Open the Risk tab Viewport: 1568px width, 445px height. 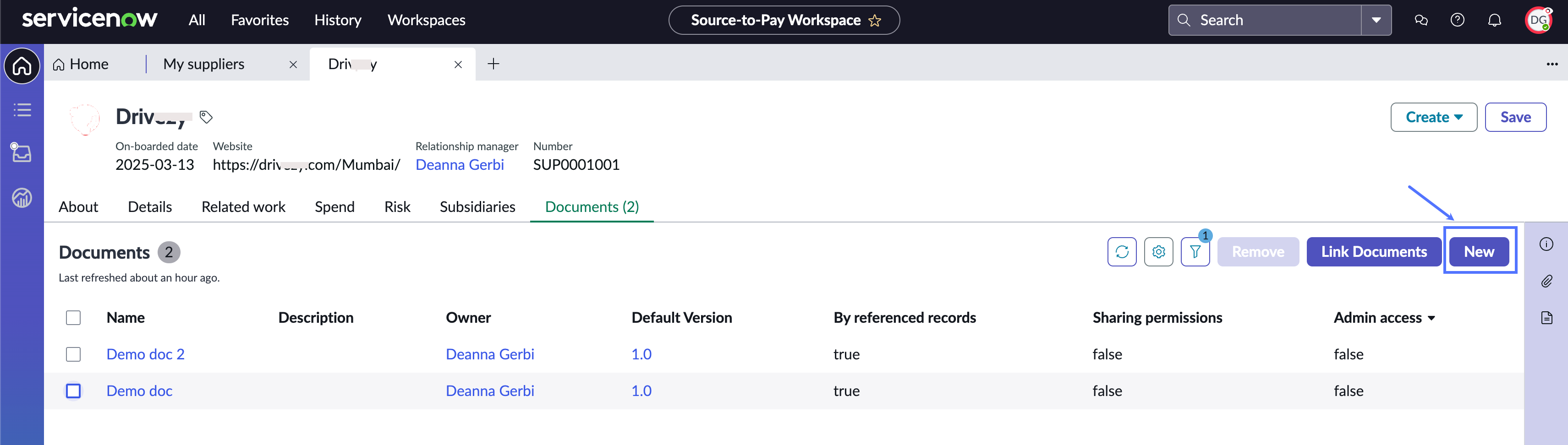click(x=397, y=206)
